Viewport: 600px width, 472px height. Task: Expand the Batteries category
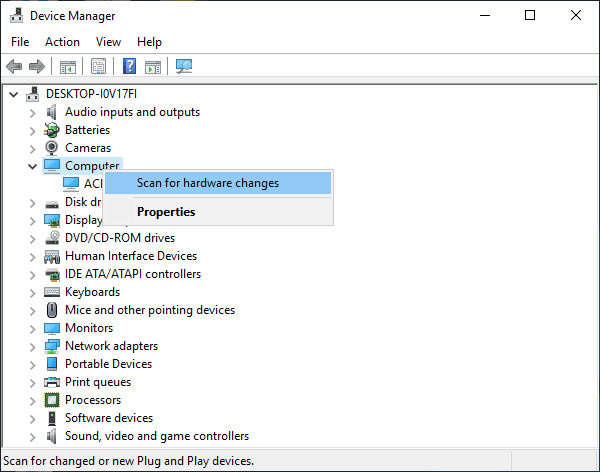pos(33,131)
